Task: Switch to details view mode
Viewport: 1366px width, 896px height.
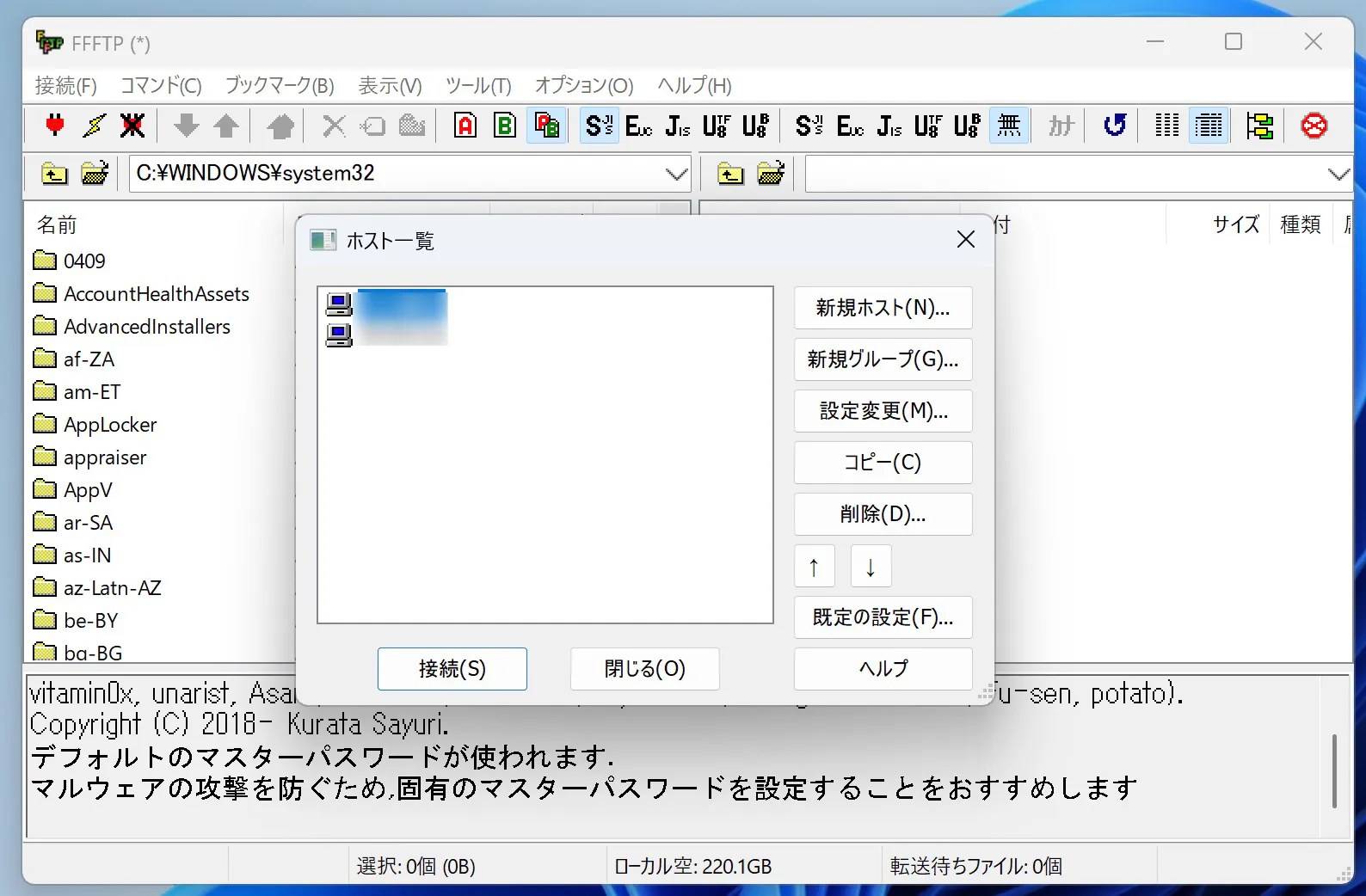Action: click(x=1209, y=126)
